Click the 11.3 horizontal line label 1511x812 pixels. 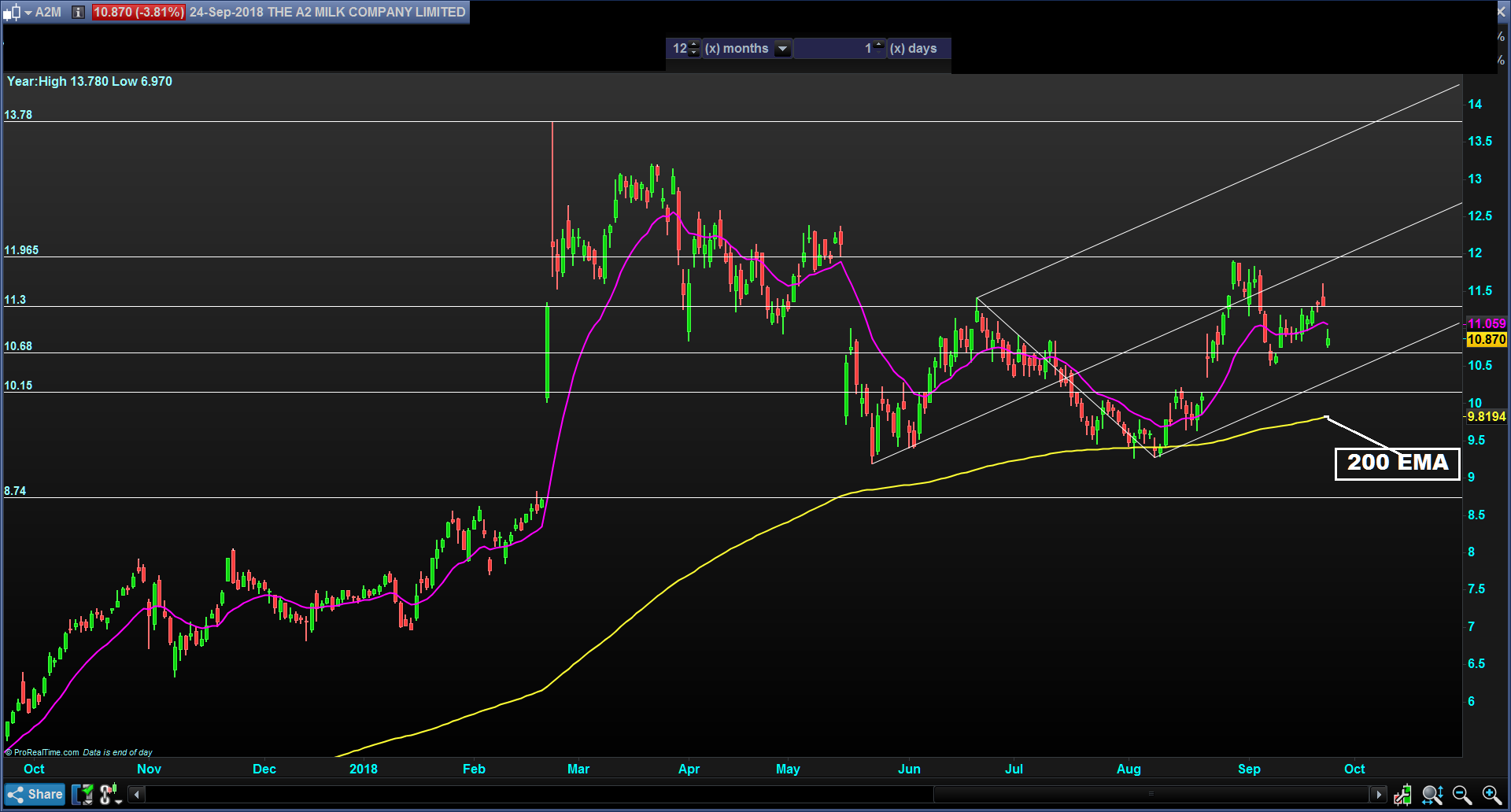click(x=15, y=300)
